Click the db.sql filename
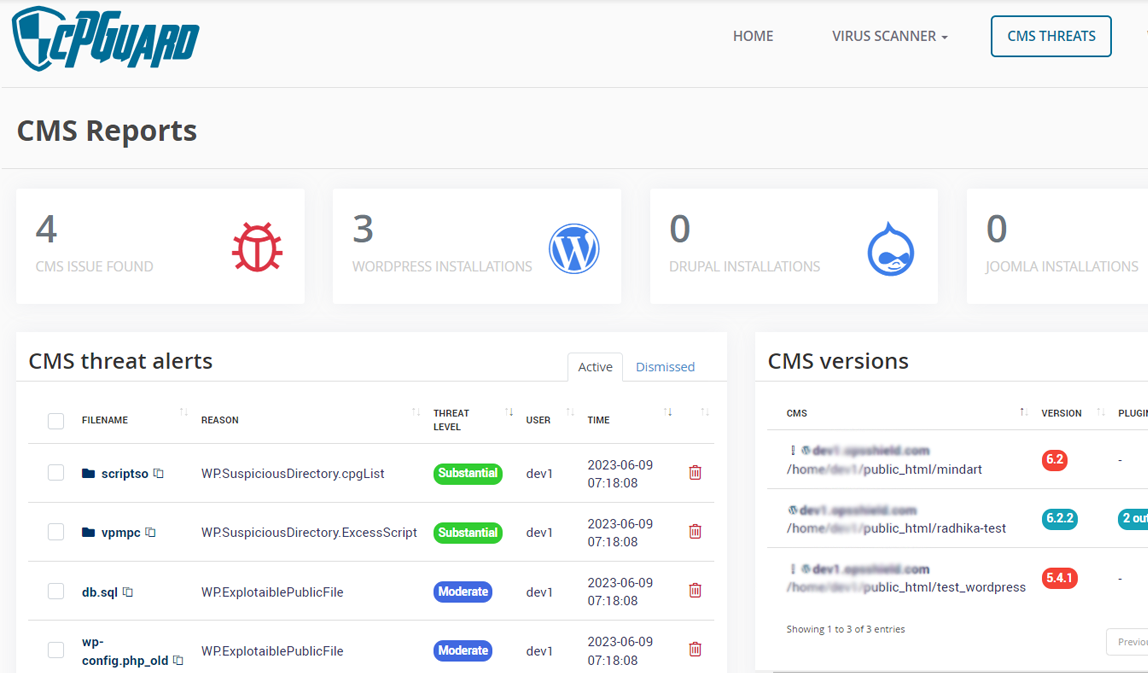 100,592
